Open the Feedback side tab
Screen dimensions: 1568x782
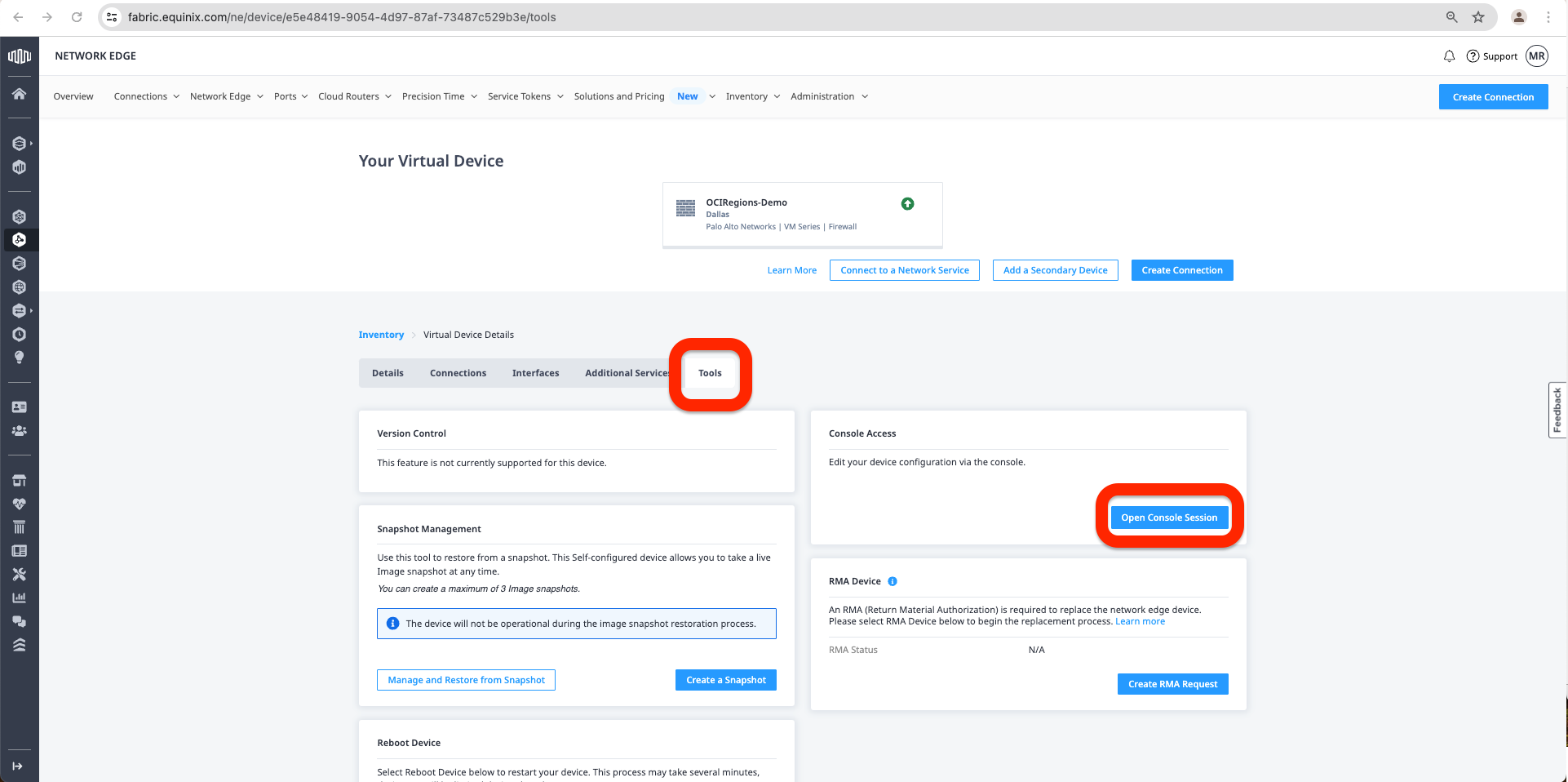[x=1557, y=410]
